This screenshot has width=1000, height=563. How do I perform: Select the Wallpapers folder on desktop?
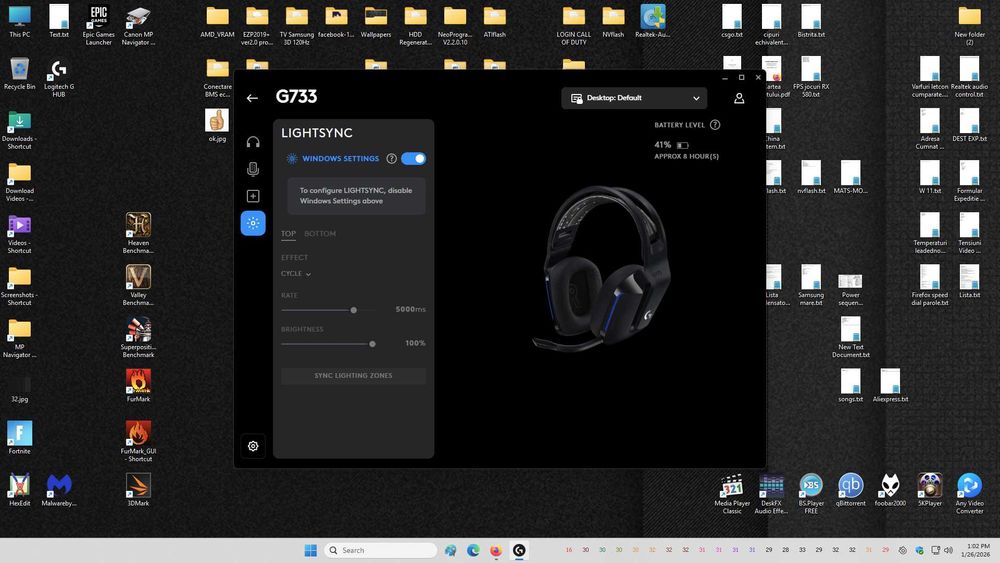[x=376, y=22]
